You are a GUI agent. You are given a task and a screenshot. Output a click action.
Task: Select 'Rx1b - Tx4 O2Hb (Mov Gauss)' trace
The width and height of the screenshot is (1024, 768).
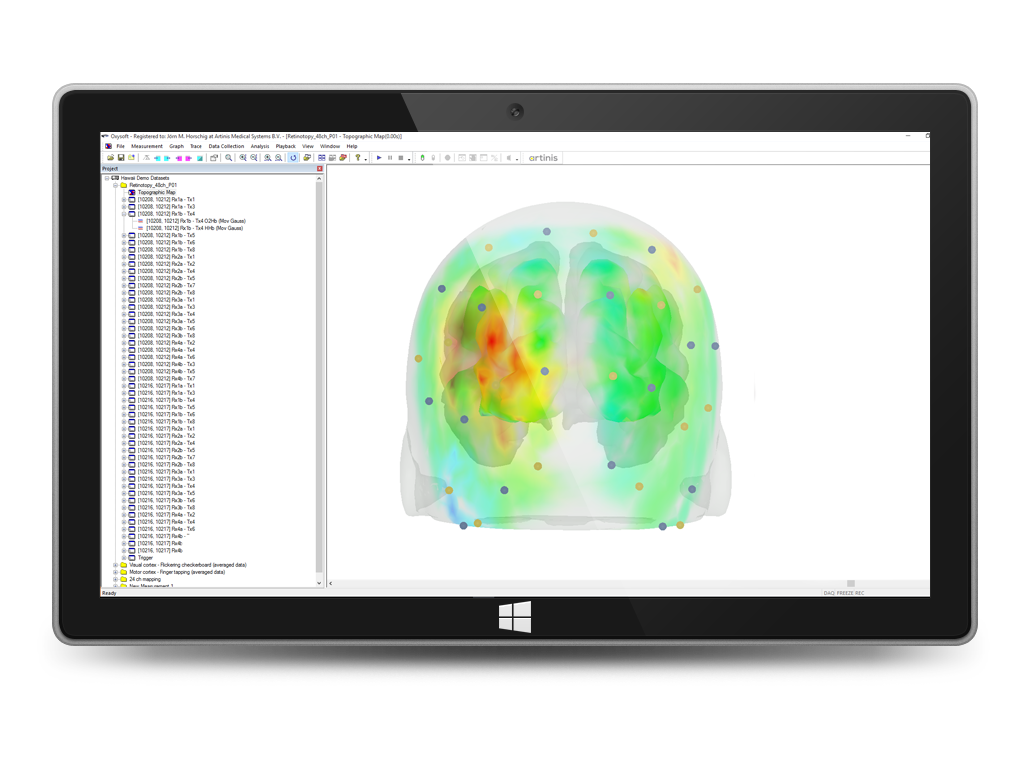pyautogui.click(x=195, y=221)
